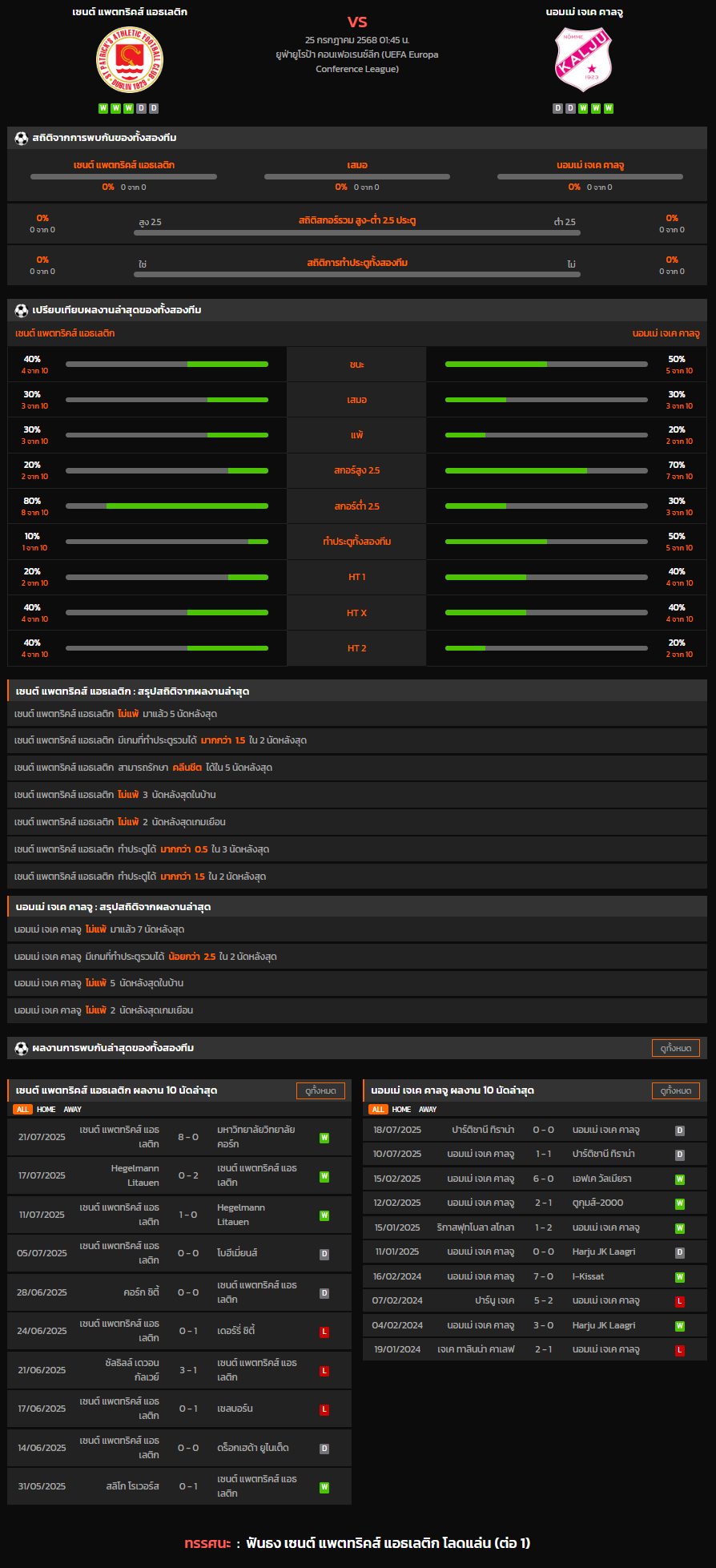Click Nõmme Kalju's 70% over 2.5 progress bar
This screenshot has height=1568, width=716.
546,470
